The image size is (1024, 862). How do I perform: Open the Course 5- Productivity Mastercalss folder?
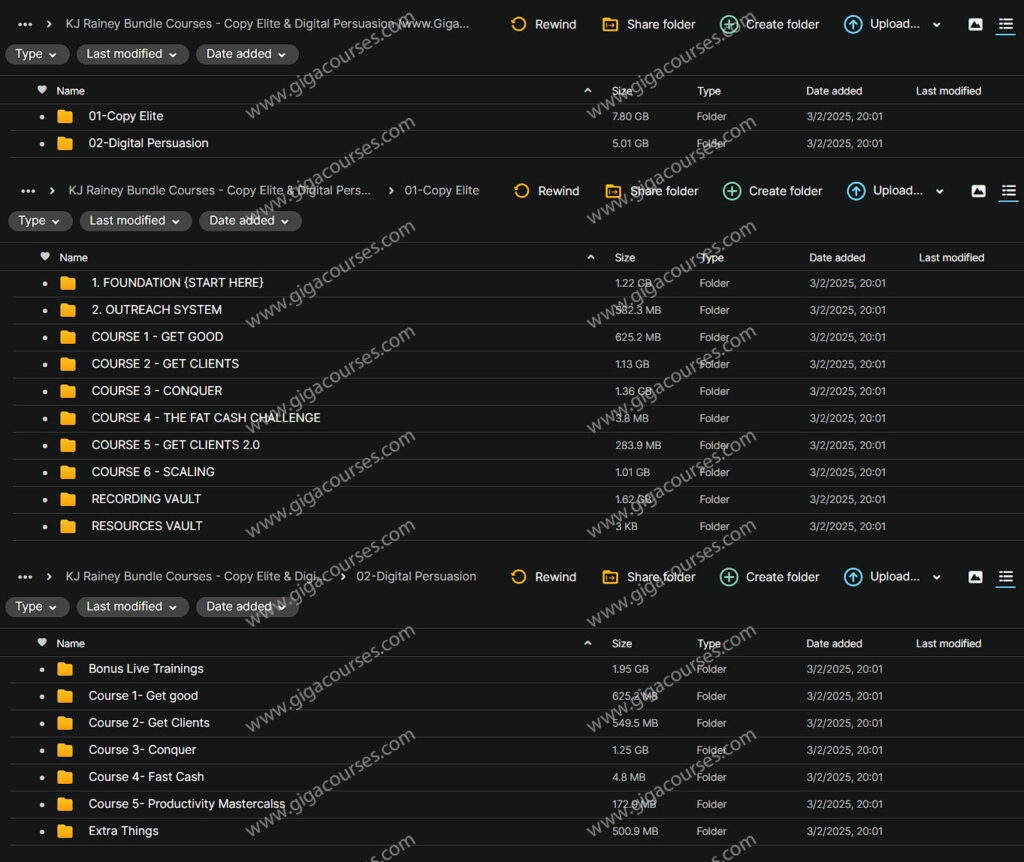[187, 804]
